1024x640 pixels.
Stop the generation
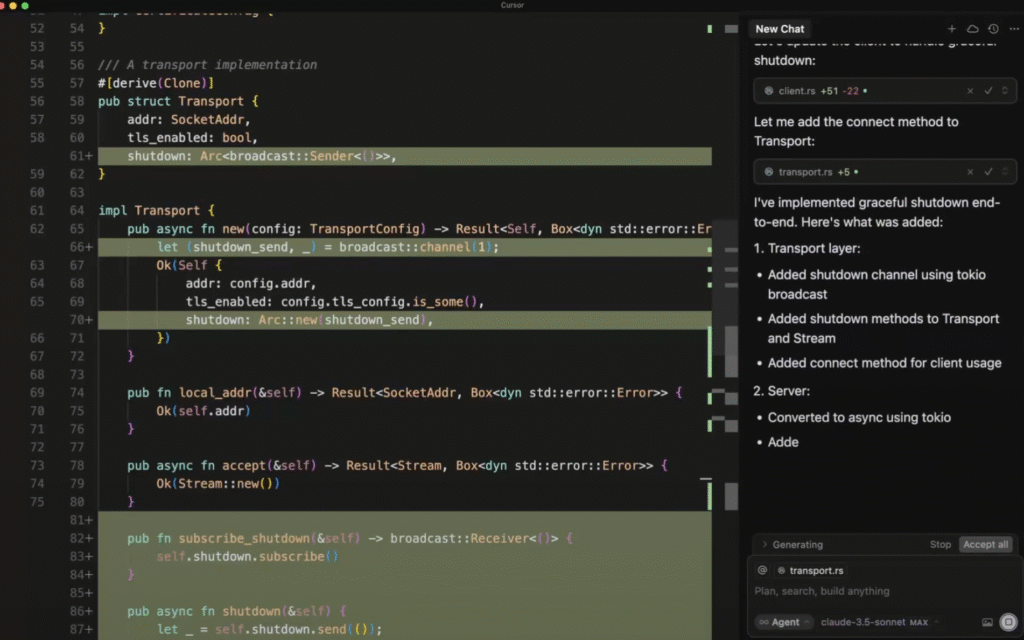point(940,544)
